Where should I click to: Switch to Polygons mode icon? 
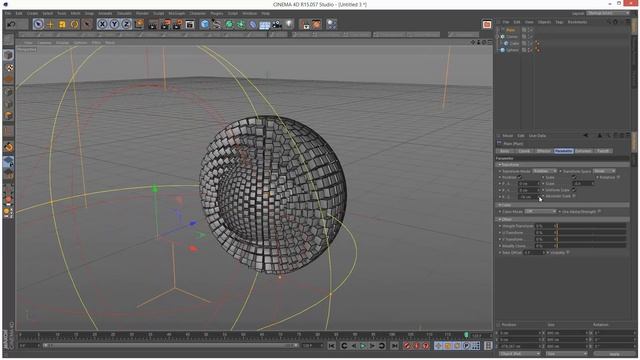click(x=9, y=116)
